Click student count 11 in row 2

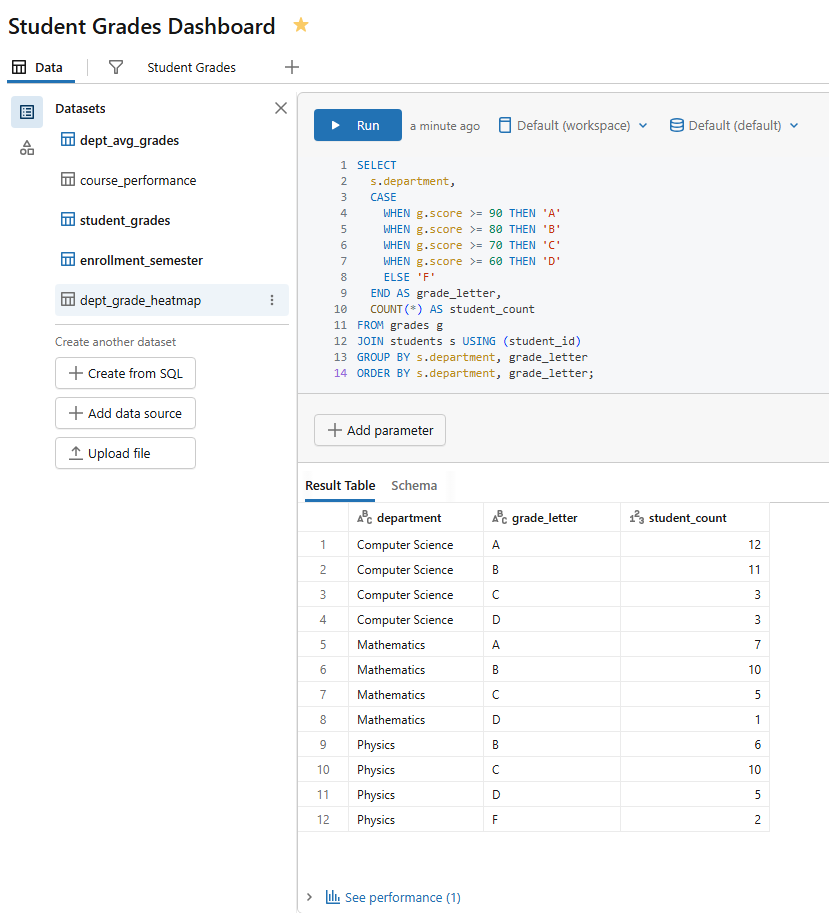click(x=695, y=569)
